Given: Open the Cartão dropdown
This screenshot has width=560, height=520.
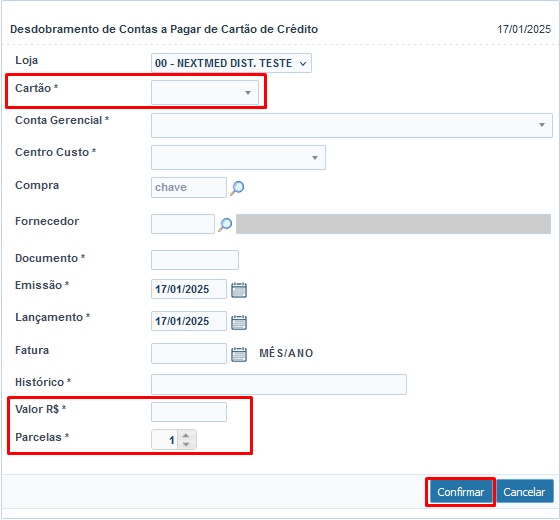Looking at the screenshot, I should coord(205,92).
